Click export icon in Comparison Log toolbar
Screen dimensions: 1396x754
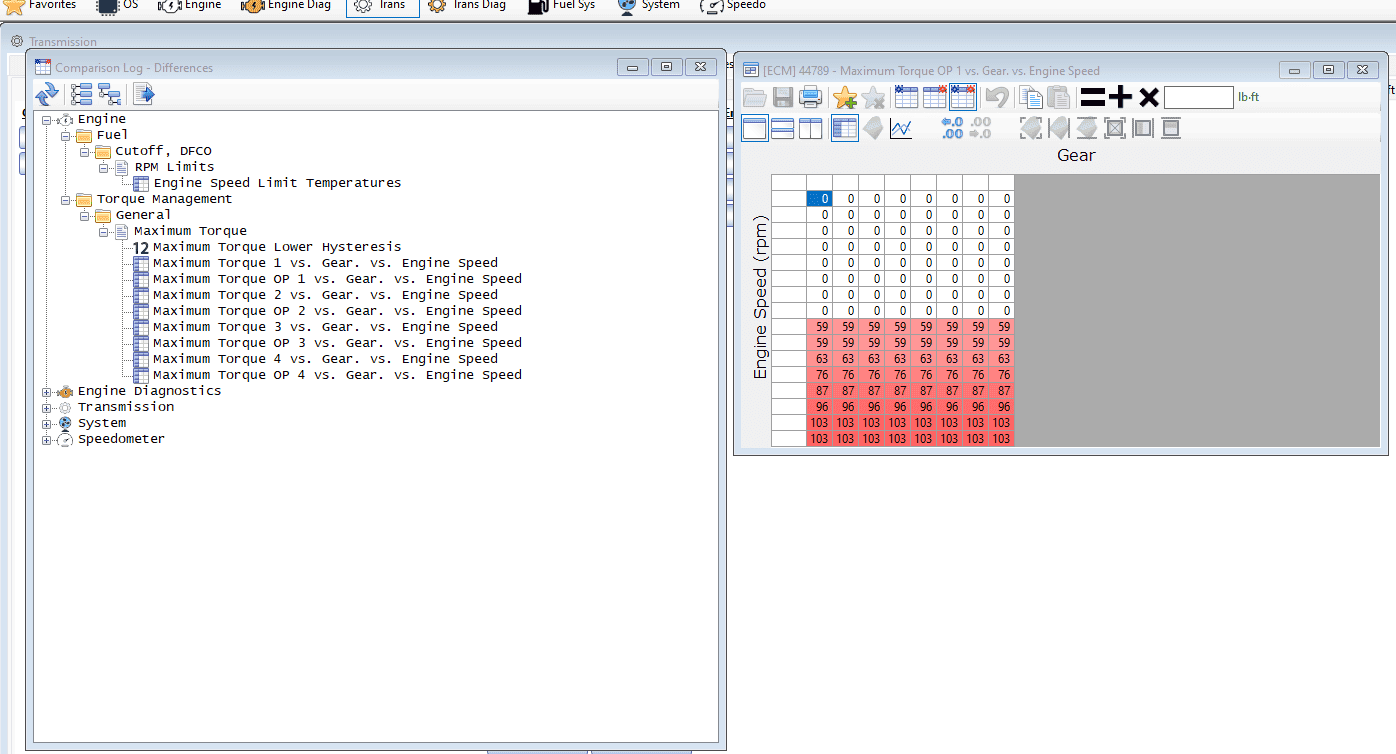pyautogui.click(x=144, y=95)
